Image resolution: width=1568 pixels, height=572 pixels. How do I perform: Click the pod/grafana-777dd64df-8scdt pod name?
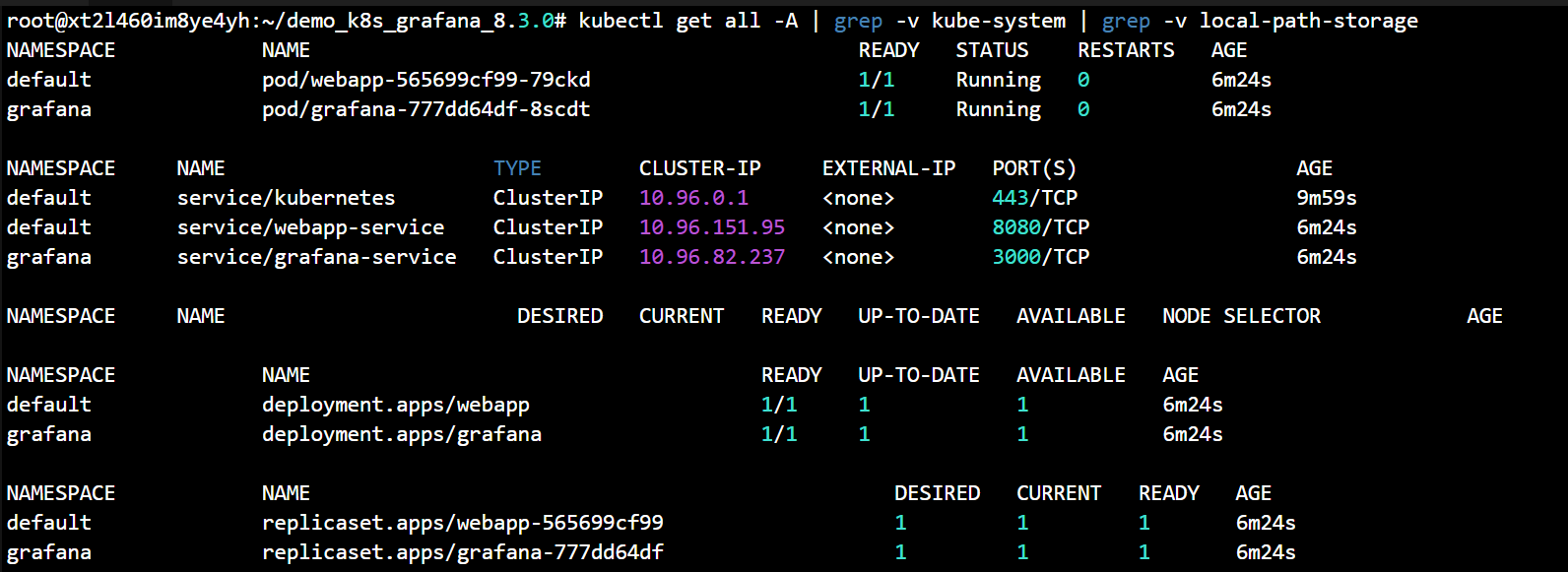pyautogui.click(x=425, y=109)
